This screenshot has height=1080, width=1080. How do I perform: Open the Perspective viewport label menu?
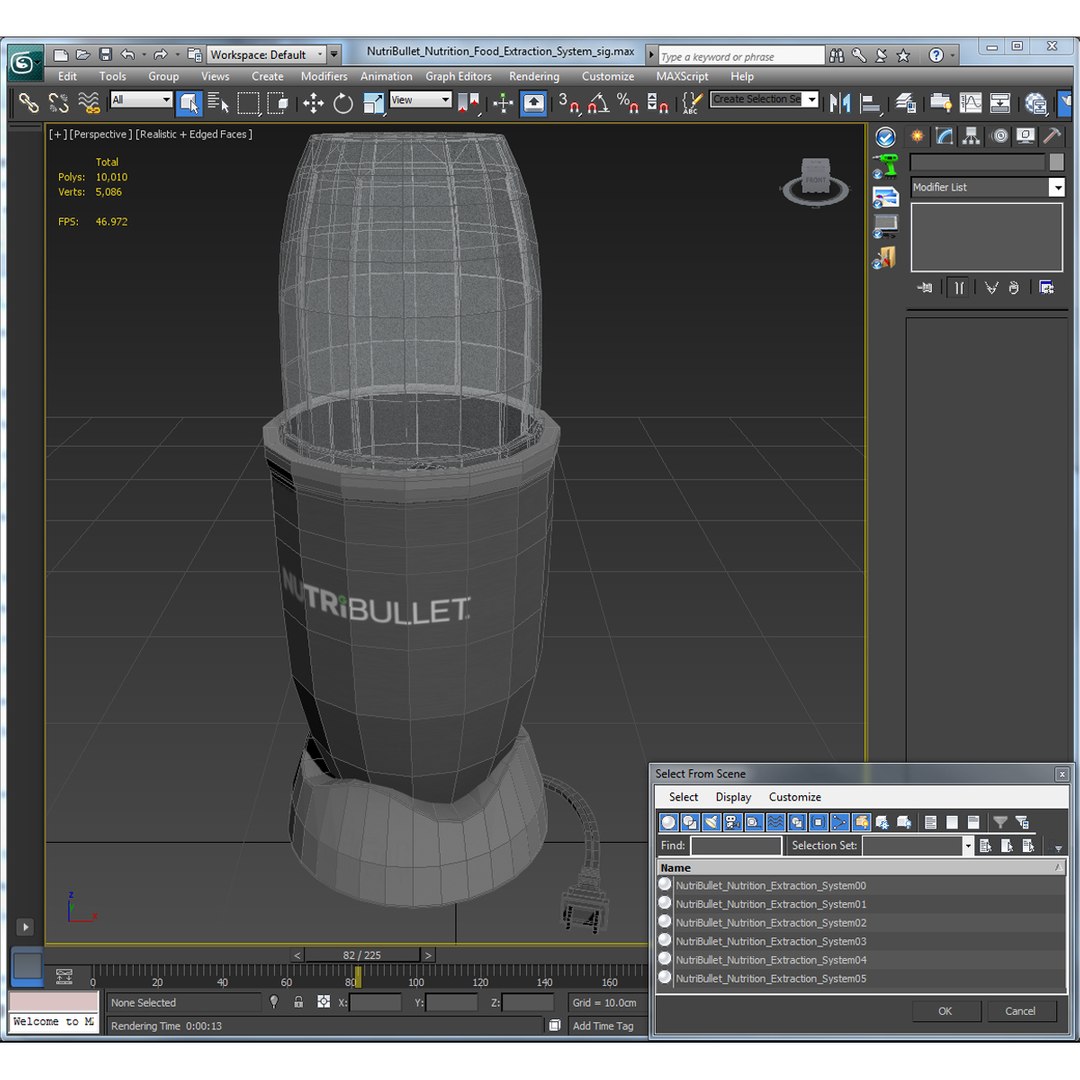click(x=101, y=134)
